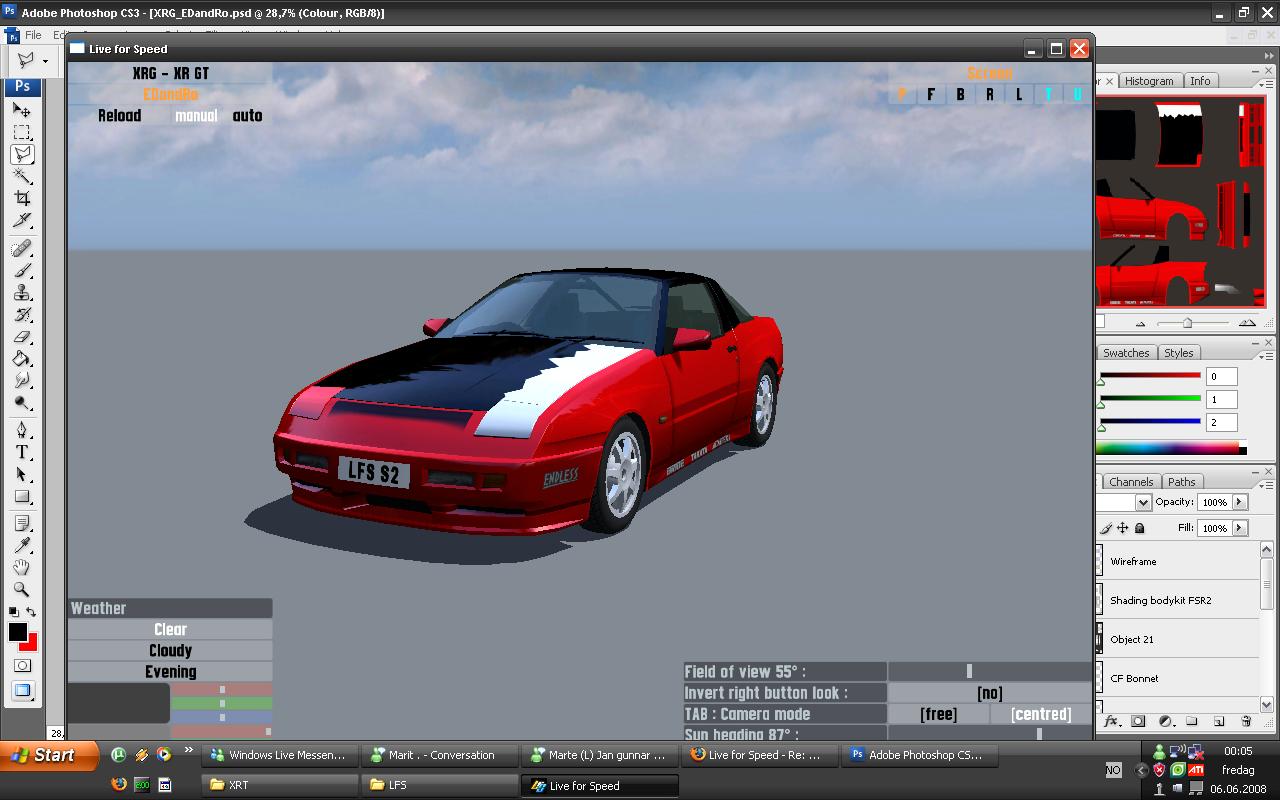This screenshot has width=1280, height=800.
Task: Open the Swatches panel options menu
Action: (x=1266, y=355)
